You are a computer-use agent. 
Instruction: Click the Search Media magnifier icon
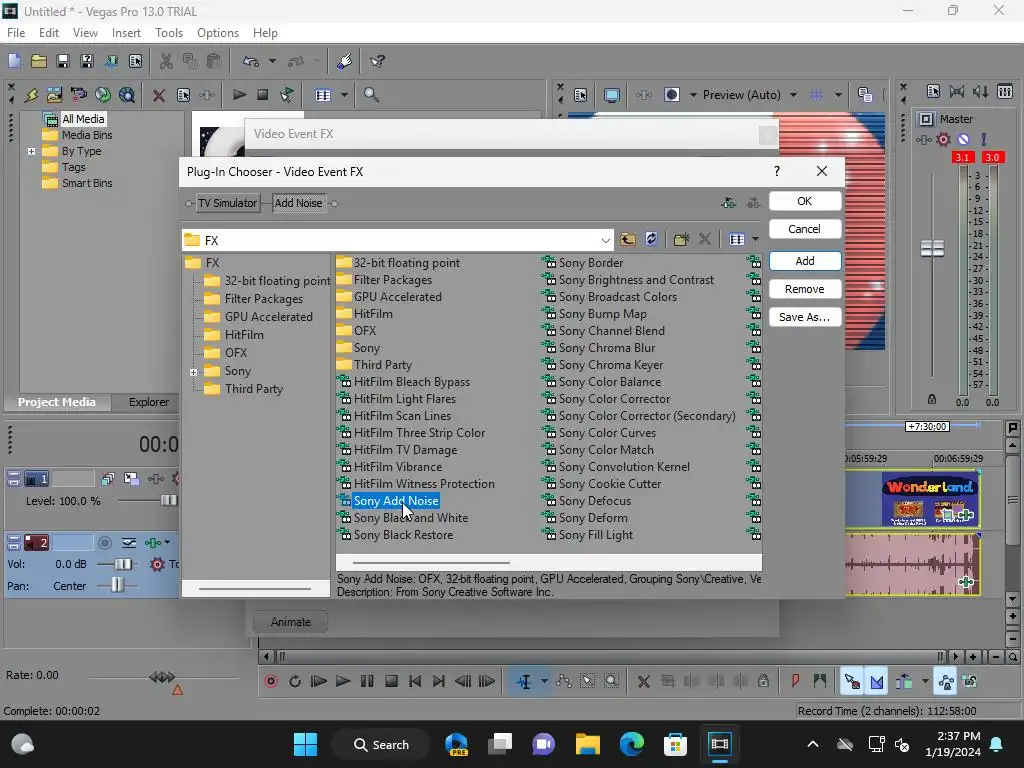[x=371, y=95]
